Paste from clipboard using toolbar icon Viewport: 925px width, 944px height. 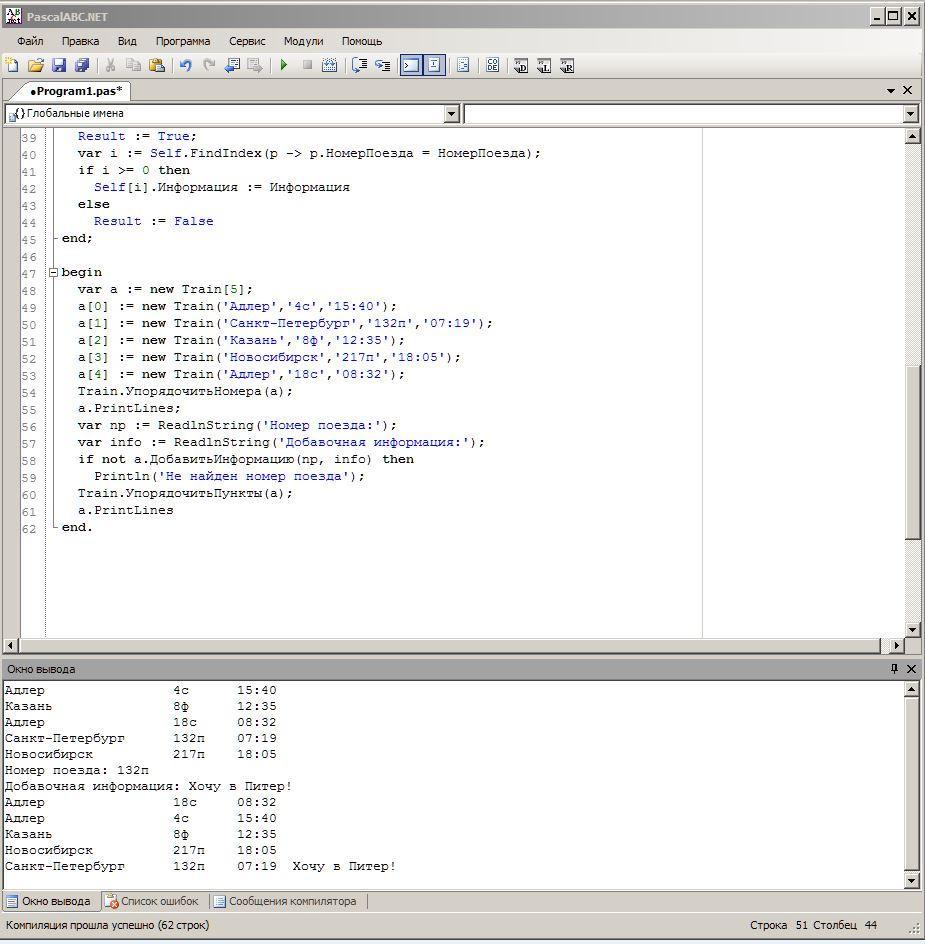coord(157,65)
